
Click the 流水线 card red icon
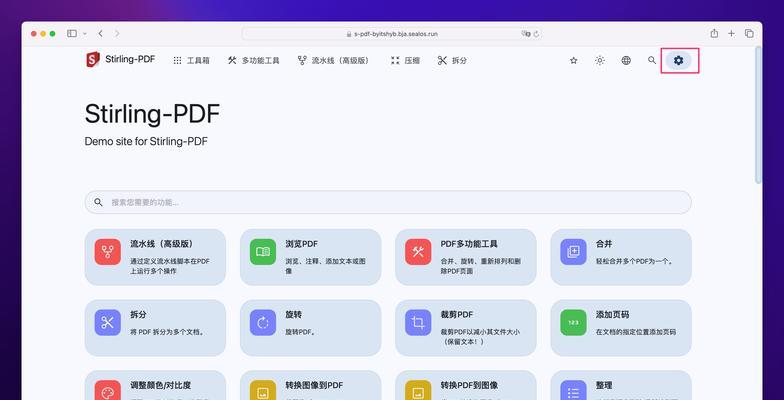click(108, 252)
